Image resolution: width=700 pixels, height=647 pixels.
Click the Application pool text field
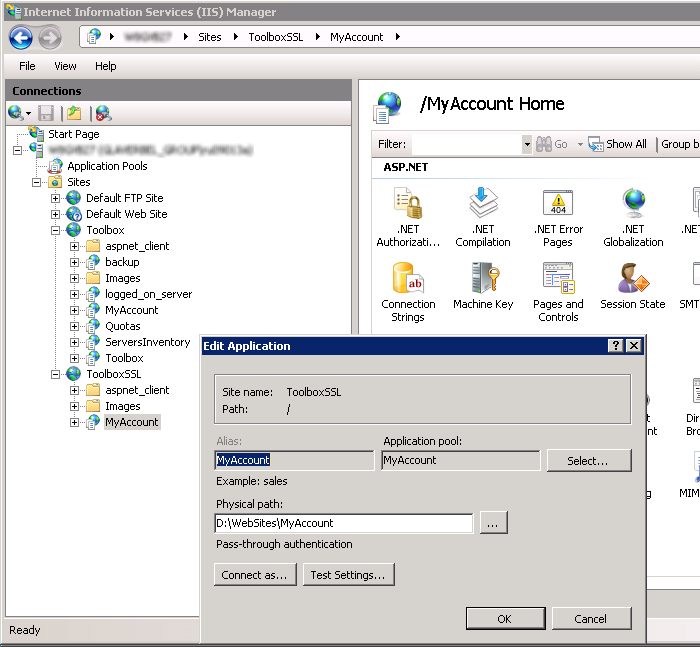[x=461, y=460]
